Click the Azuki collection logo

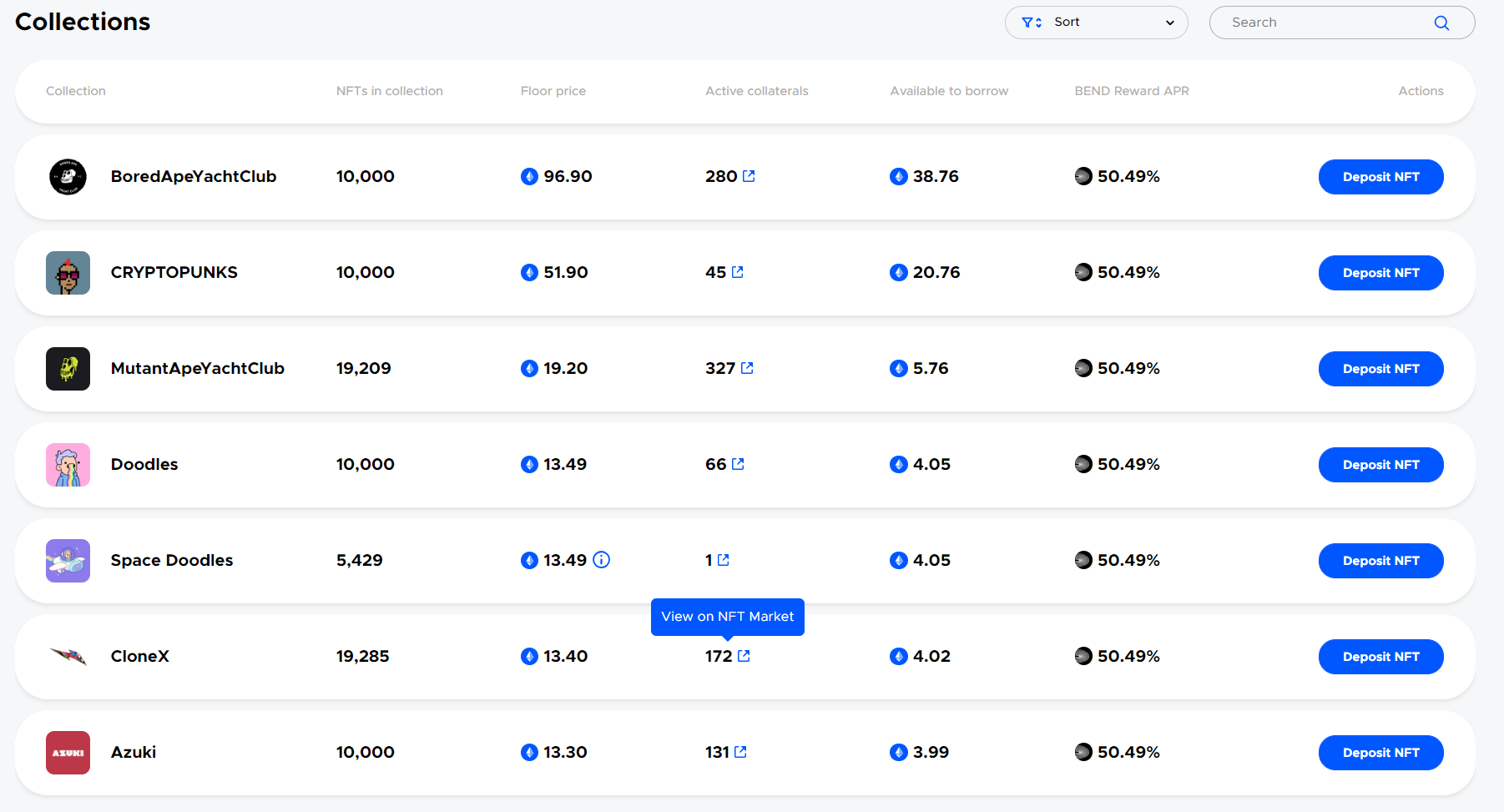[x=68, y=753]
